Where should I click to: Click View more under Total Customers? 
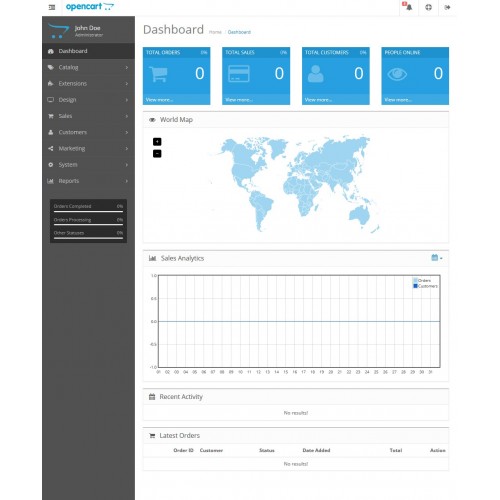point(318,100)
